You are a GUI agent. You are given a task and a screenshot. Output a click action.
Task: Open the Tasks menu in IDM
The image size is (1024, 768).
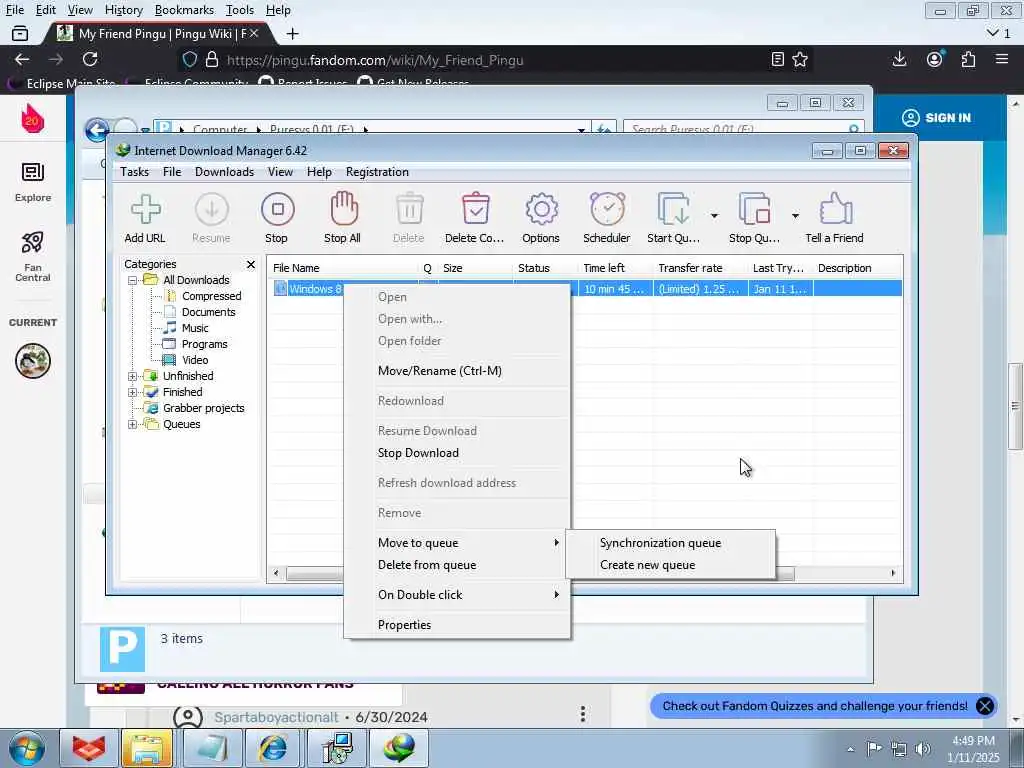(x=135, y=172)
